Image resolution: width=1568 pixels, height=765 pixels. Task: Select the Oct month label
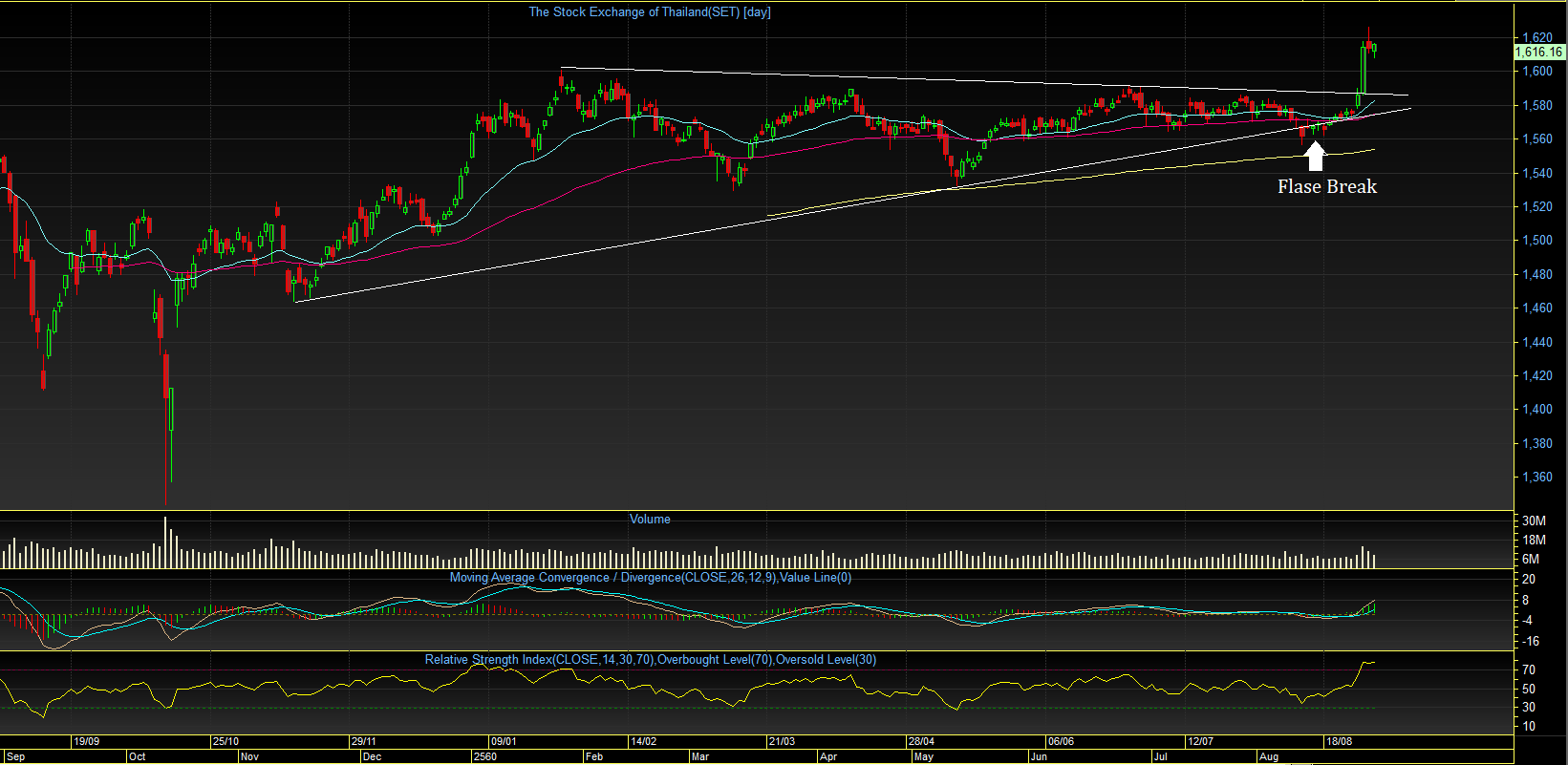point(138,756)
